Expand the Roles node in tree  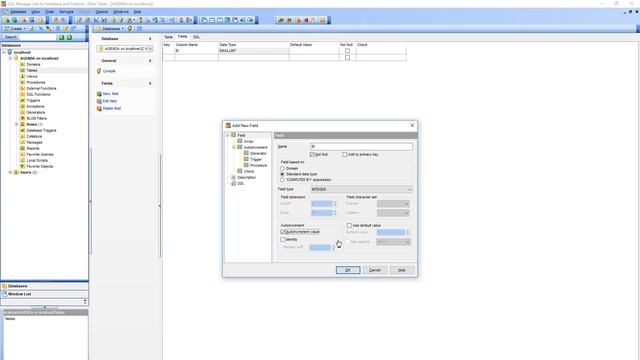(17, 124)
